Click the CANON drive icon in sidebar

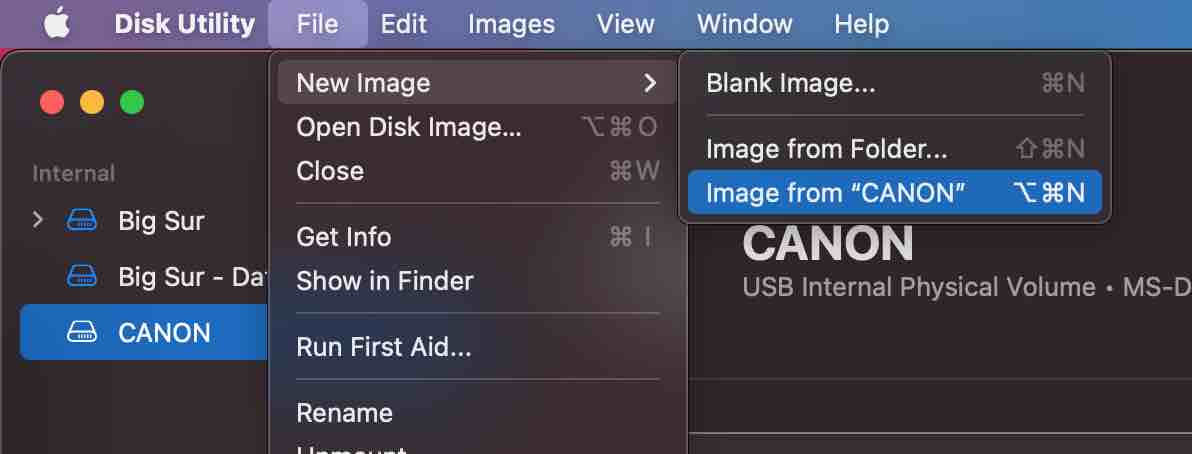(81, 332)
